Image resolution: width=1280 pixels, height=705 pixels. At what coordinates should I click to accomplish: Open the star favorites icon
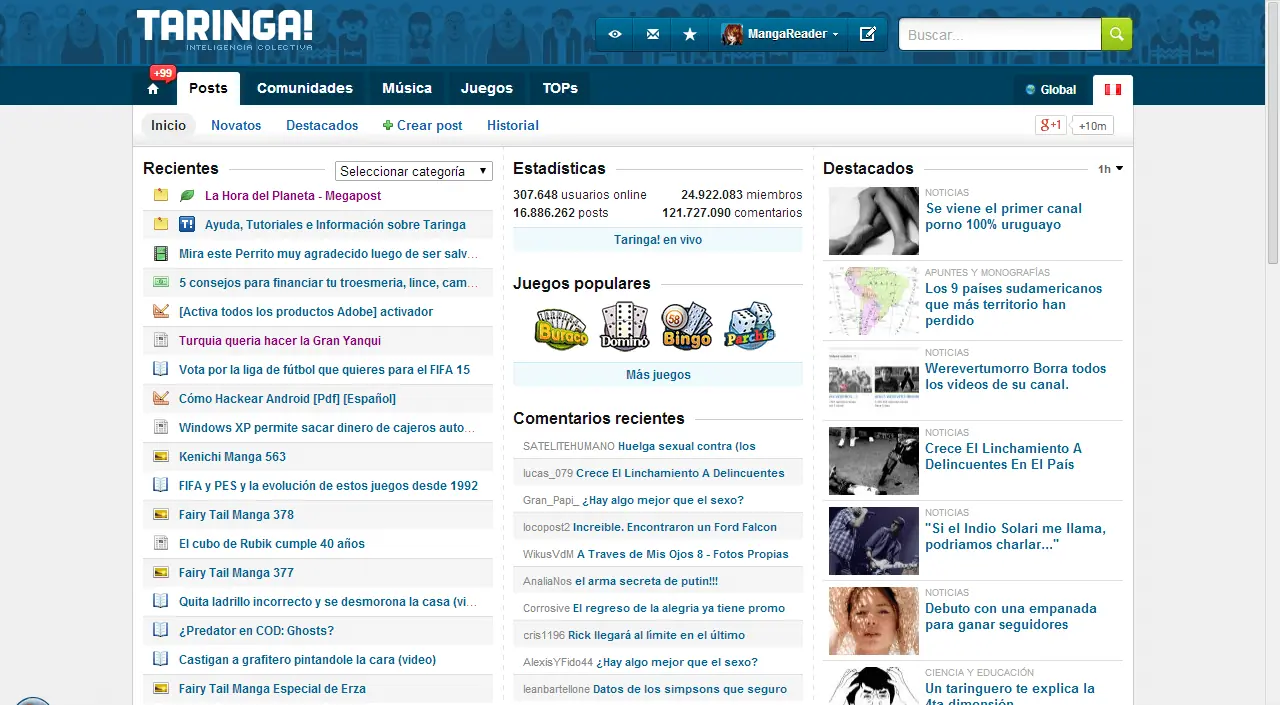pyautogui.click(x=690, y=34)
